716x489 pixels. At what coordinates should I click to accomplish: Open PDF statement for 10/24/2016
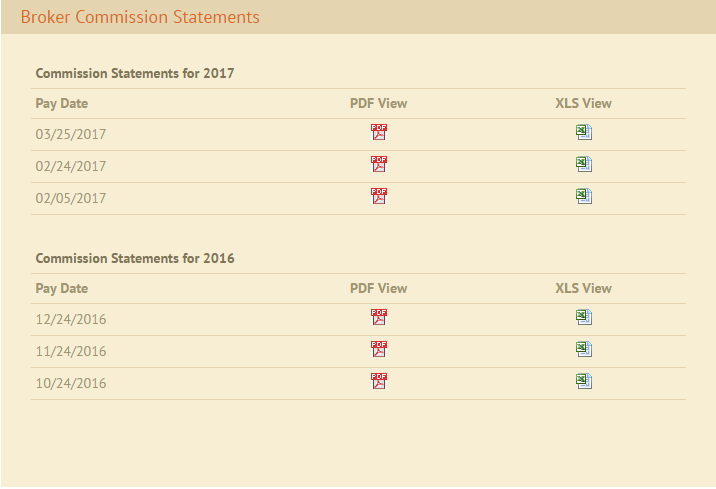(379, 381)
